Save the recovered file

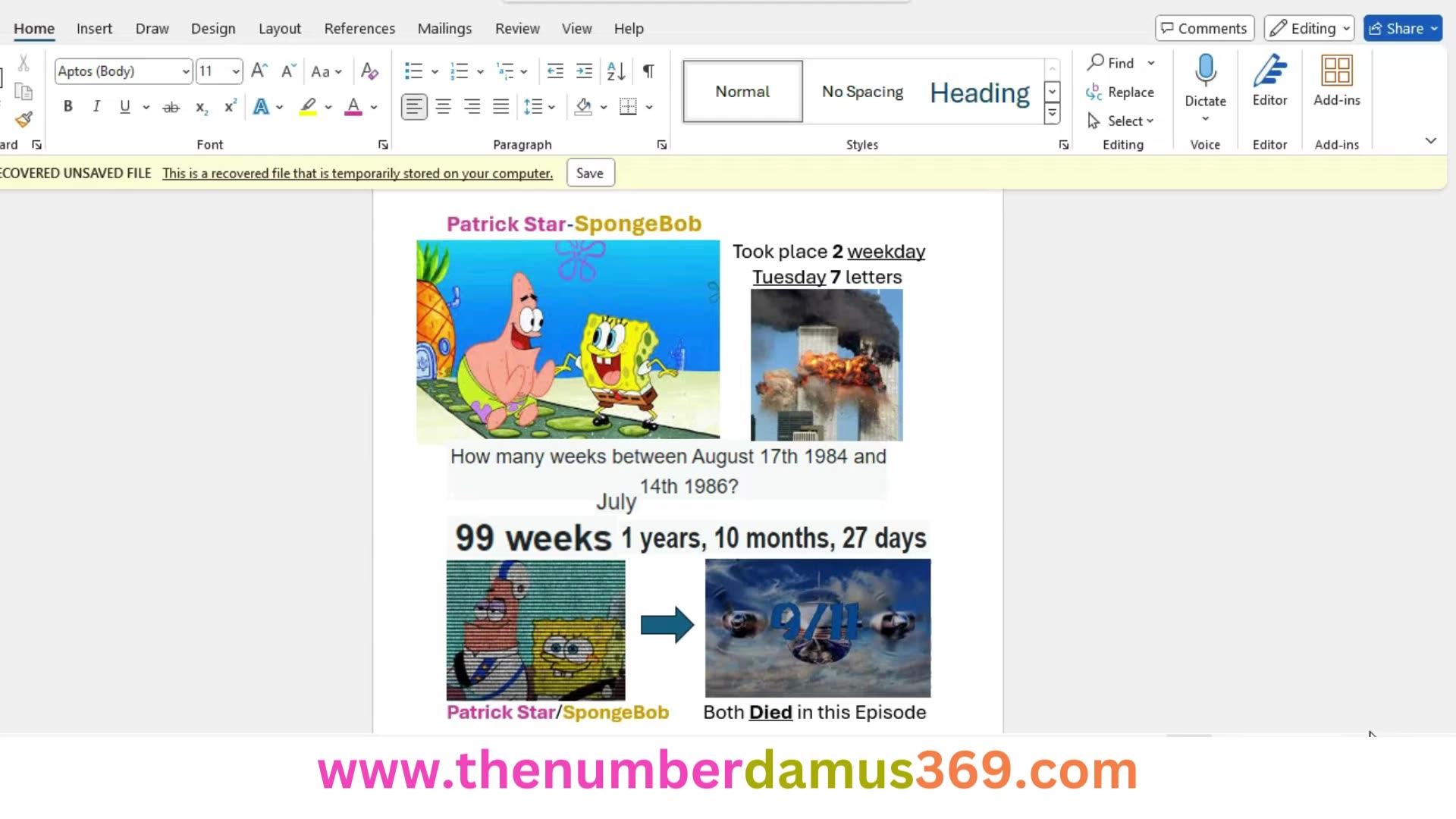point(590,172)
